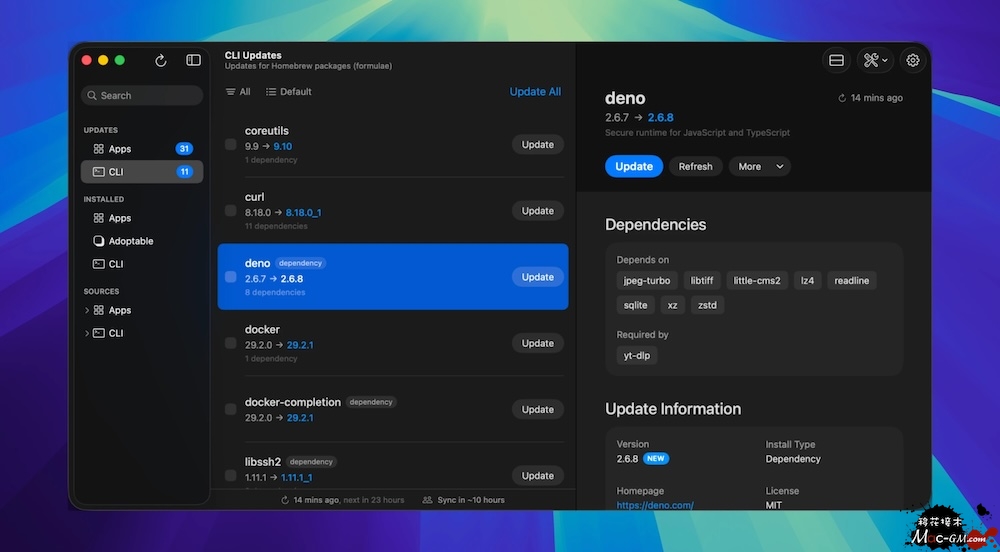Open CLI under Installed section

(x=116, y=264)
